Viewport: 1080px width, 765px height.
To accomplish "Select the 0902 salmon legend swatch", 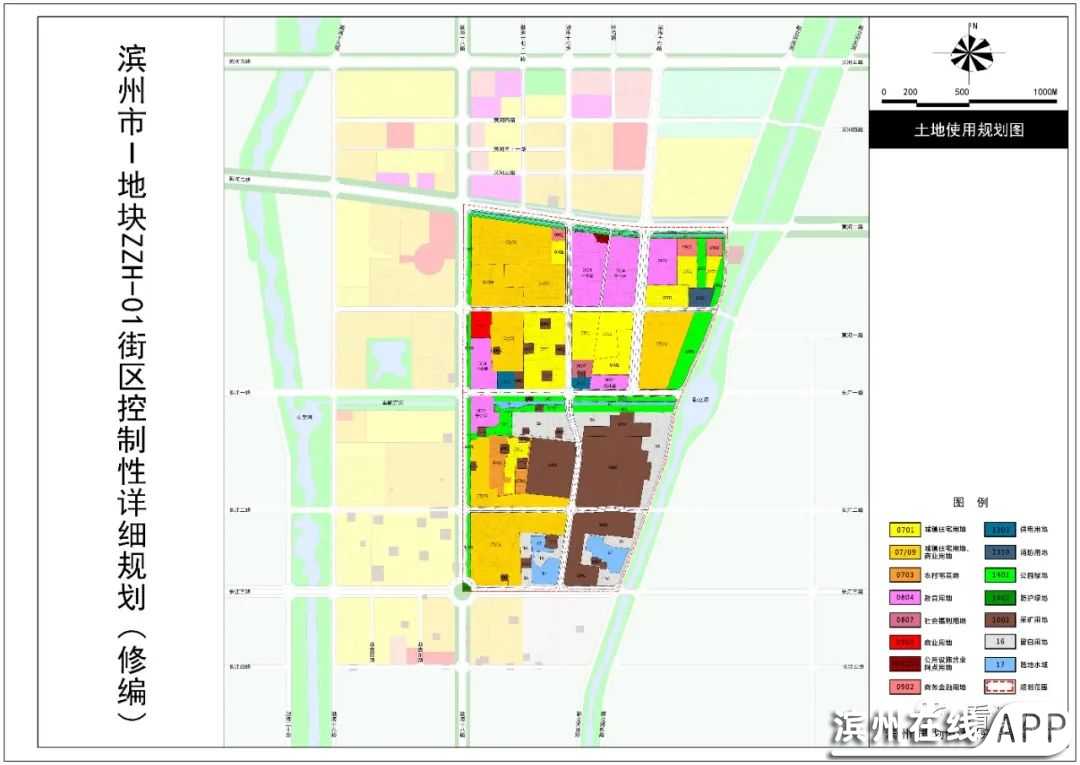I will tap(906, 687).
